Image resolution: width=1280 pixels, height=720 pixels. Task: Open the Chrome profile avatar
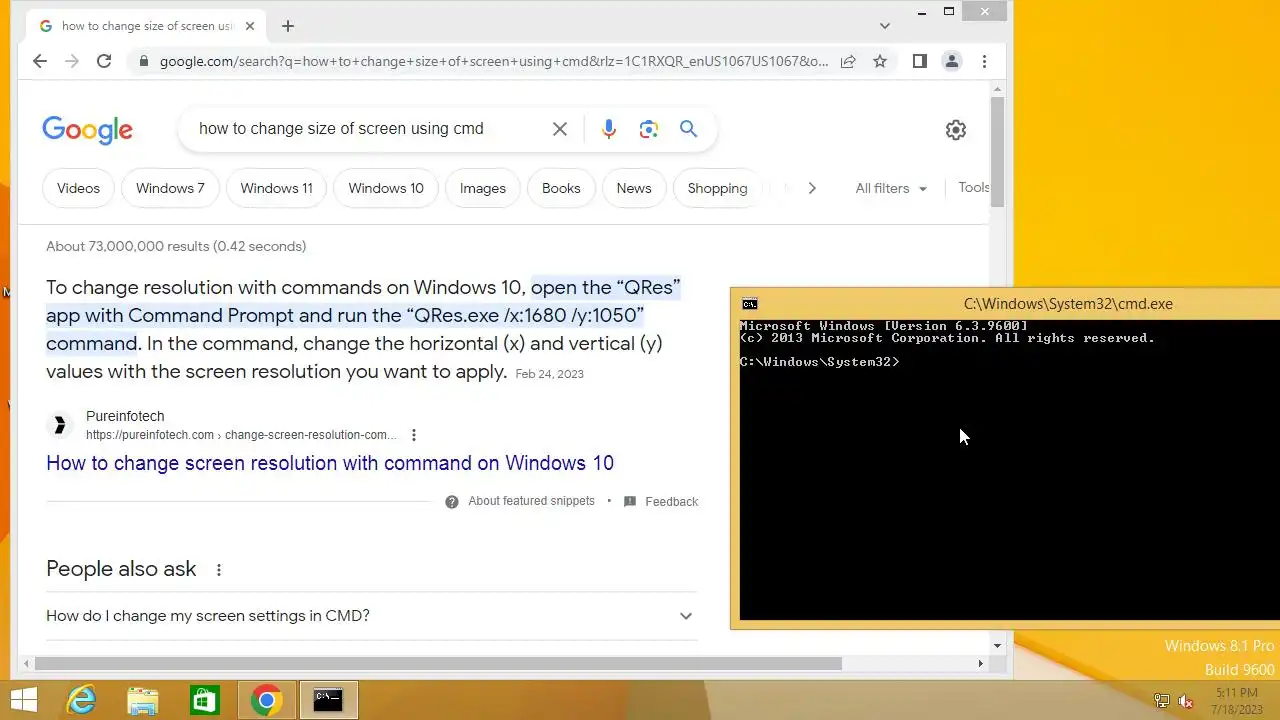(952, 61)
